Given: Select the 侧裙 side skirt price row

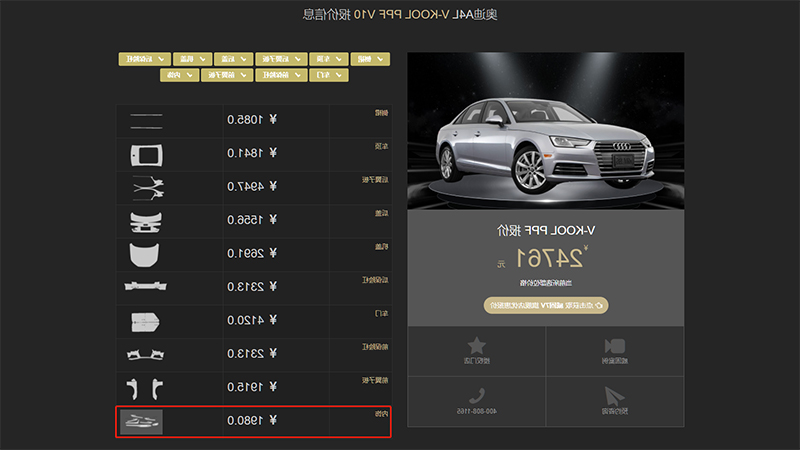Looking at the screenshot, I should [x=254, y=121].
